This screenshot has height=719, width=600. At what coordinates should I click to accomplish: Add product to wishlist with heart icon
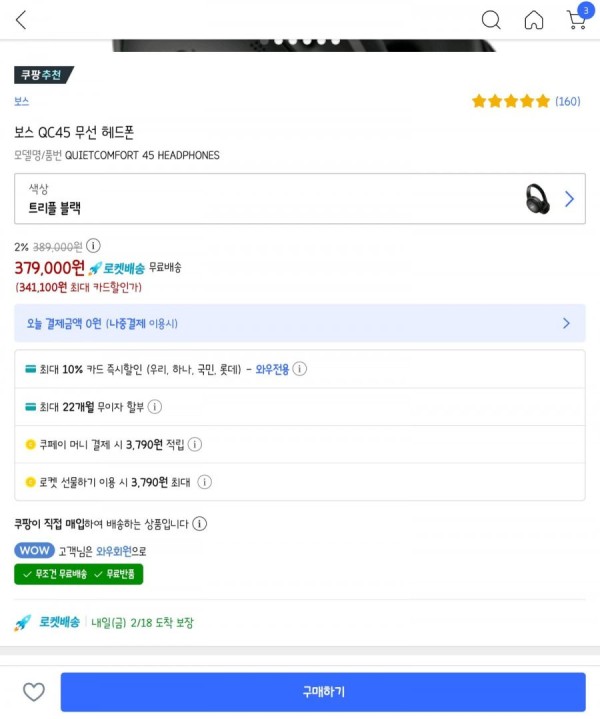click(x=34, y=691)
